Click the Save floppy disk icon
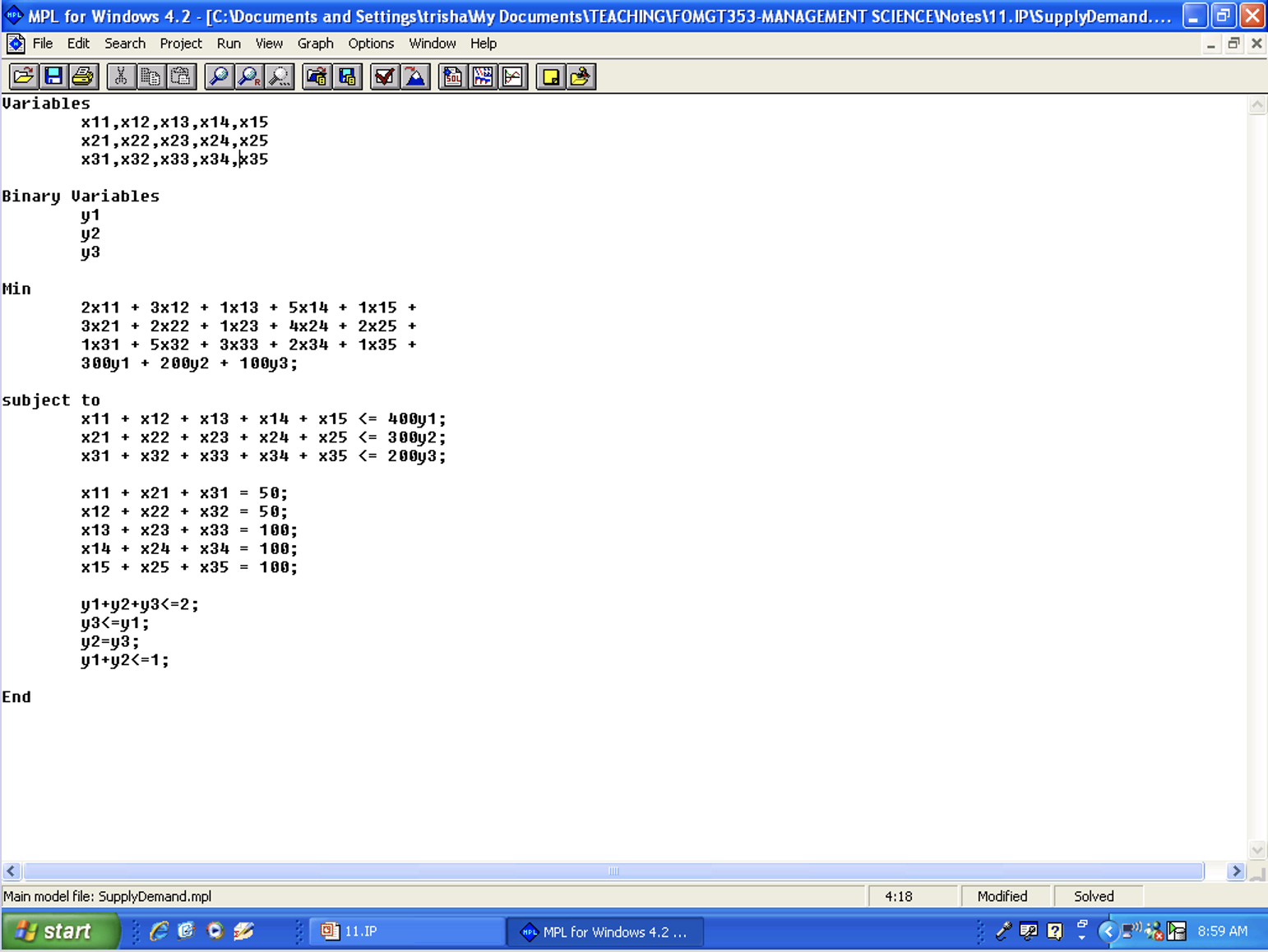The height and width of the screenshot is (952, 1268). 53,77
